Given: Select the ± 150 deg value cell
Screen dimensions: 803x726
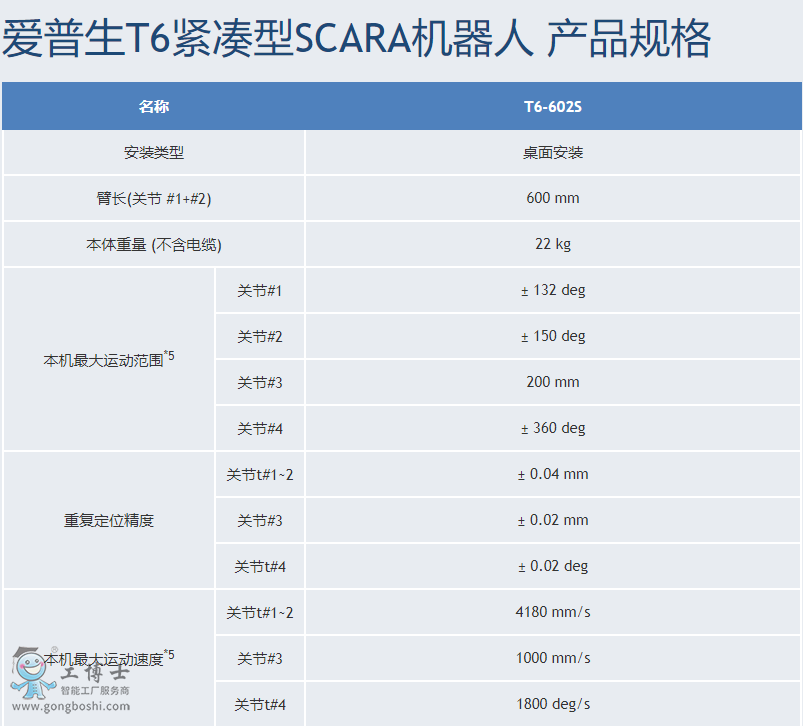Looking at the screenshot, I should coord(553,336).
